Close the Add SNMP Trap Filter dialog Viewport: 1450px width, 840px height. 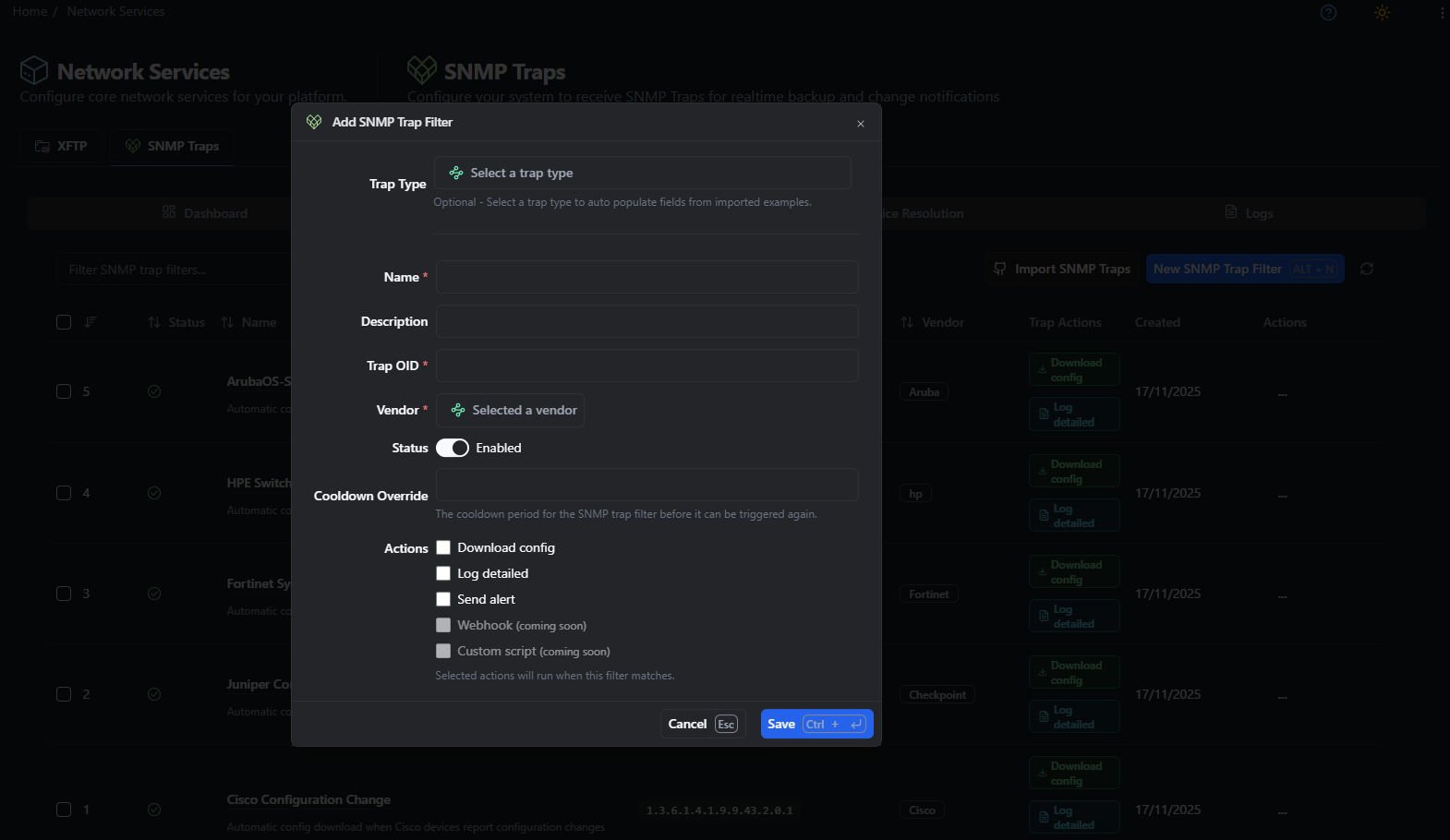(860, 124)
